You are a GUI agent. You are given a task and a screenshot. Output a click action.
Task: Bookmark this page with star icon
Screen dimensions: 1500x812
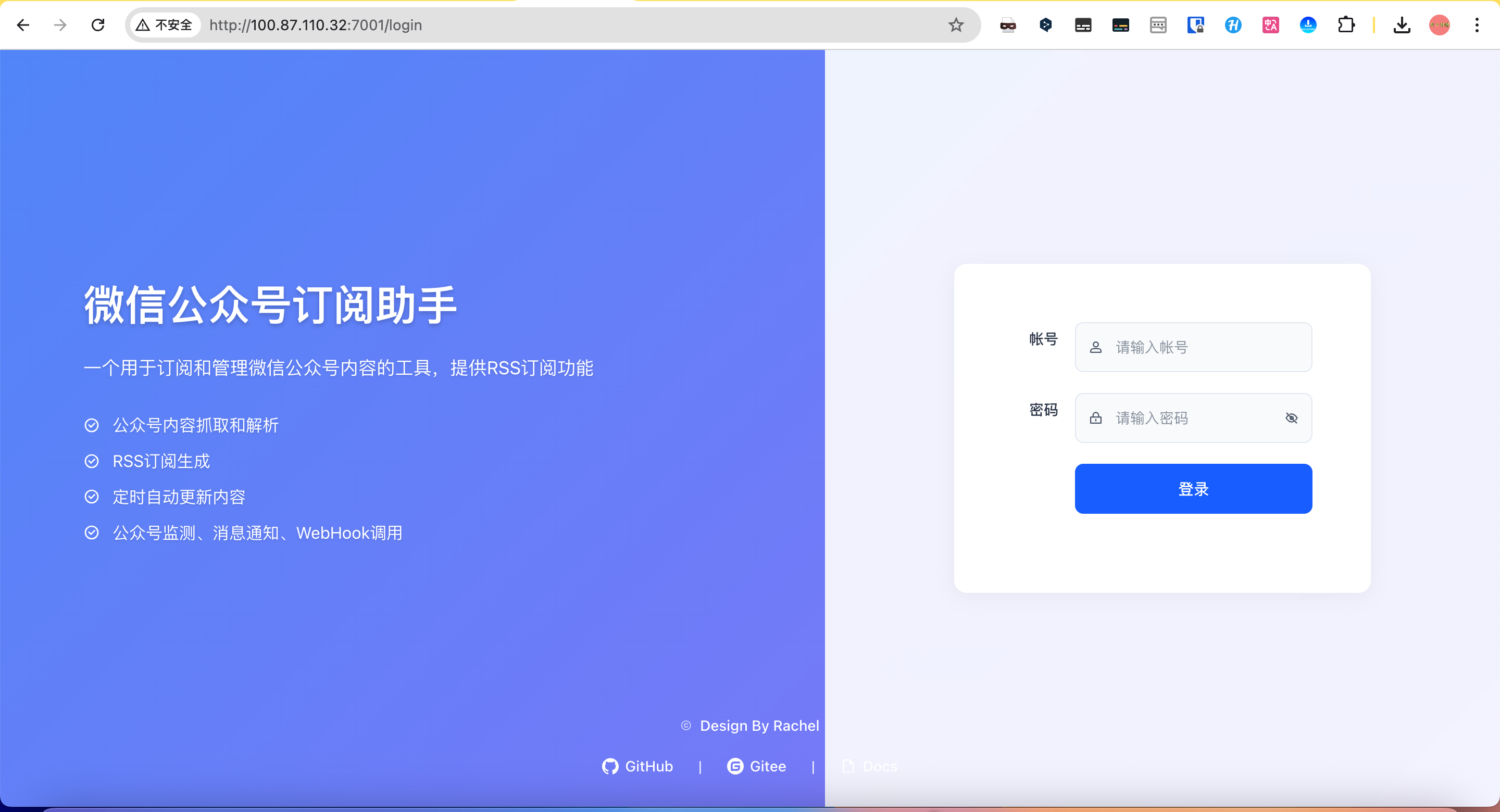click(x=956, y=25)
